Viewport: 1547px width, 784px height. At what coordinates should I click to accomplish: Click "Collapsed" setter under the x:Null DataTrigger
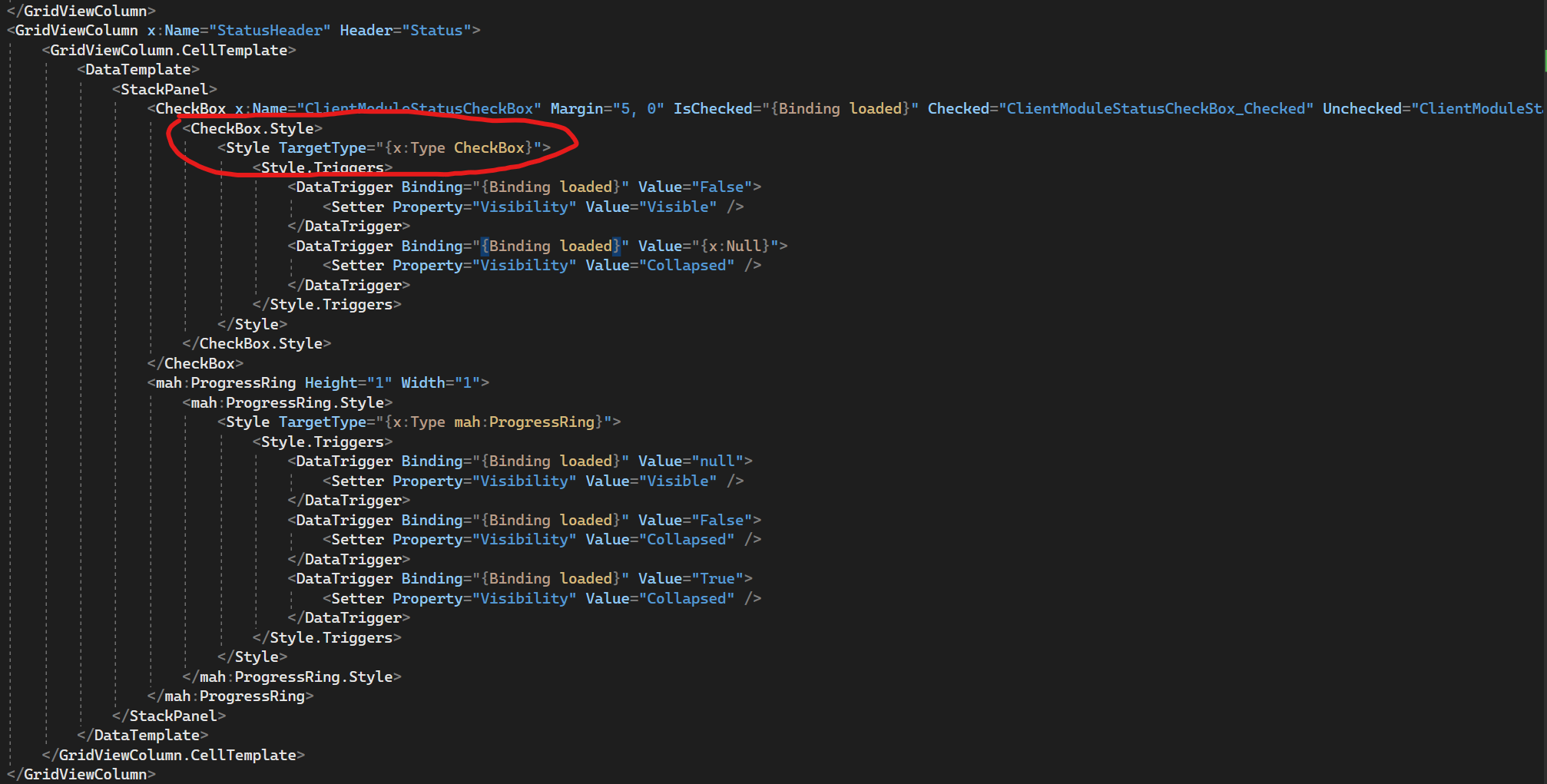686,266
